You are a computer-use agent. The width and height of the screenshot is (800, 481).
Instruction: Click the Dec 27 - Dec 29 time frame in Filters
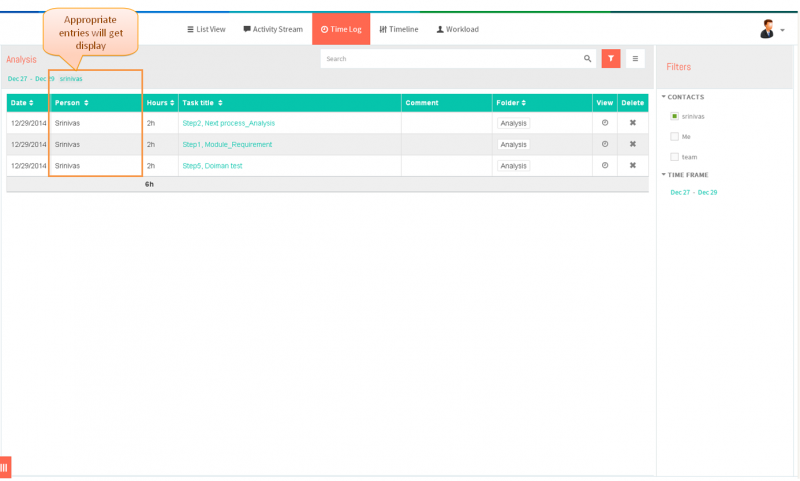pyautogui.click(x=693, y=193)
